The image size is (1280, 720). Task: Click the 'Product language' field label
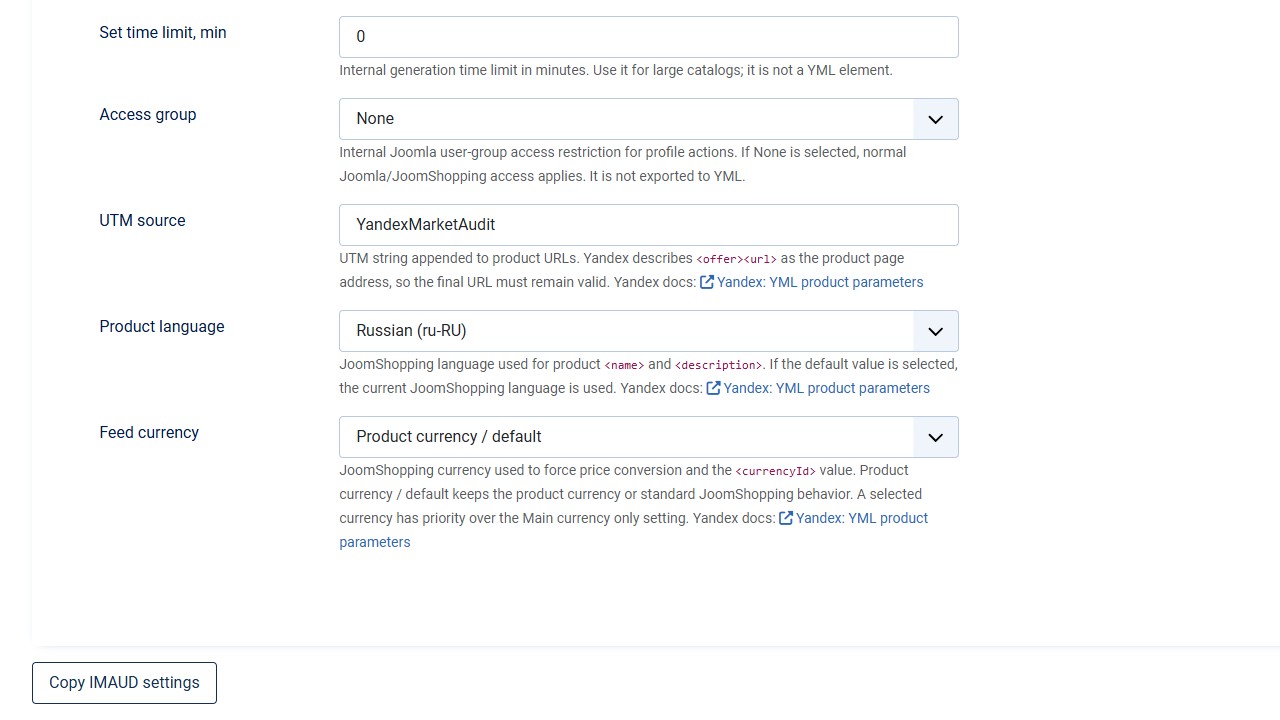(x=162, y=327)
